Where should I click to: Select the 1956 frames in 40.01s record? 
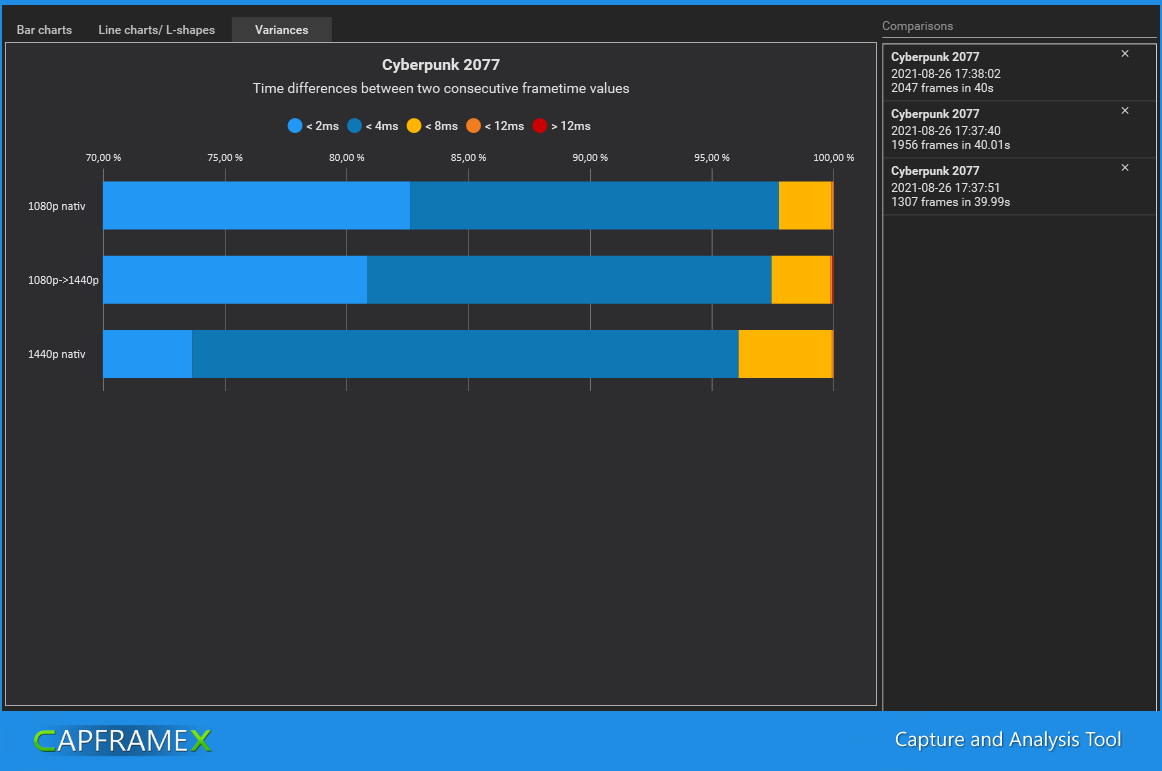1019,130
